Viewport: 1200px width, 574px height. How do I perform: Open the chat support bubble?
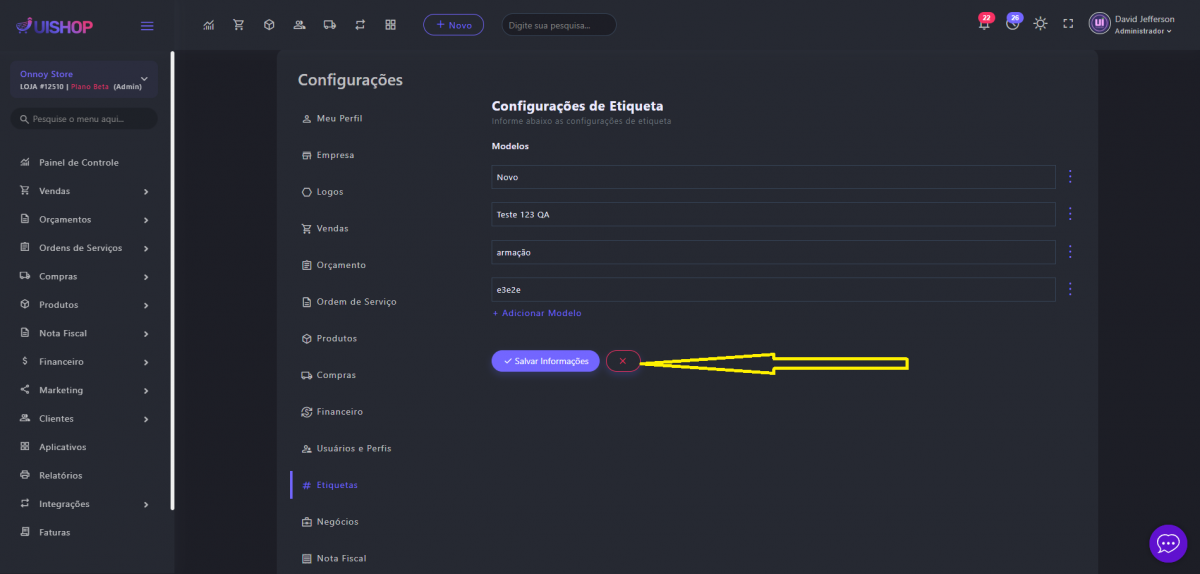point(1167,543)
